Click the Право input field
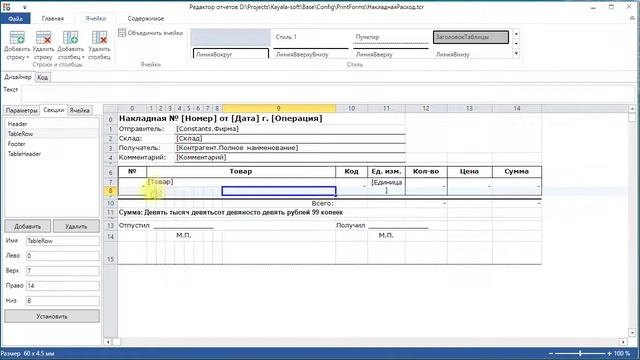The height and width of the screenshot is (360, 640). (x=62, y=286)
